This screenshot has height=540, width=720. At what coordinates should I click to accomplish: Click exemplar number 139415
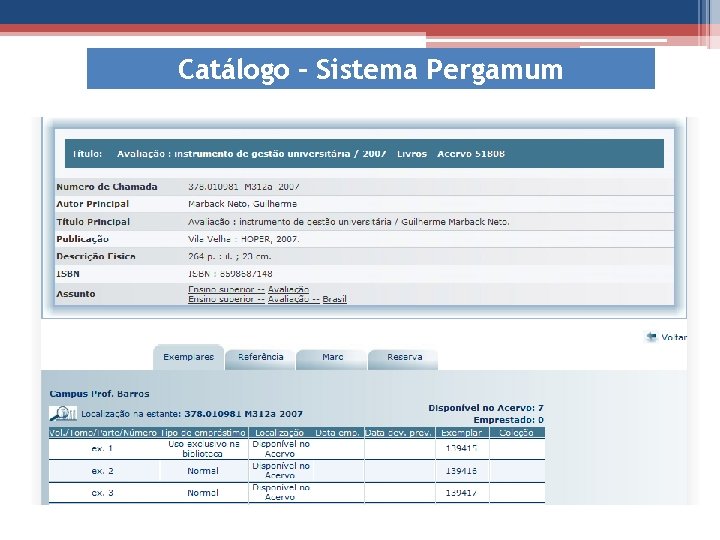[461, 448]
